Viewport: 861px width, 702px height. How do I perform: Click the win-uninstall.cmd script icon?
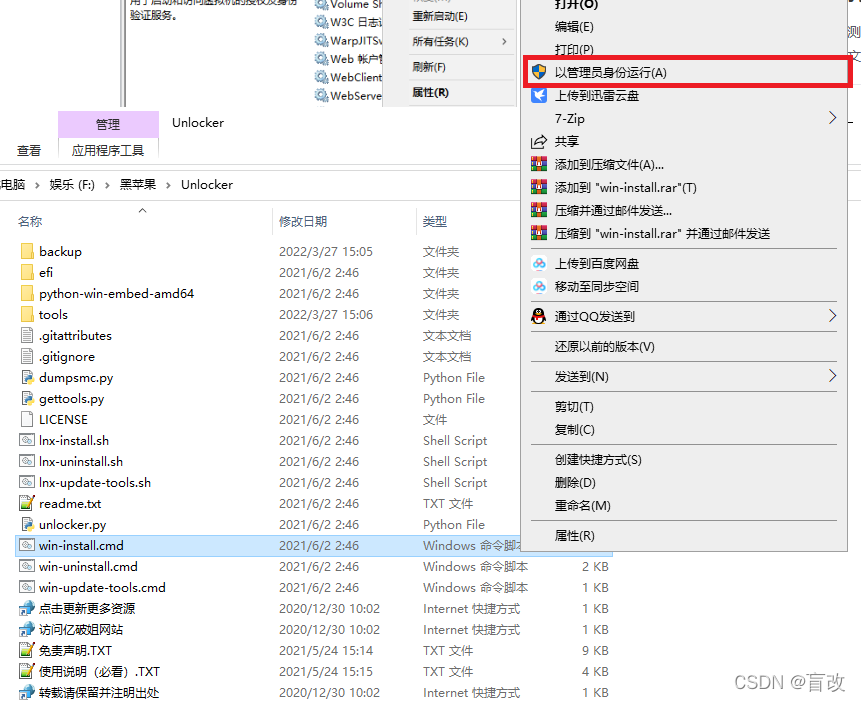tap(26, 566)
